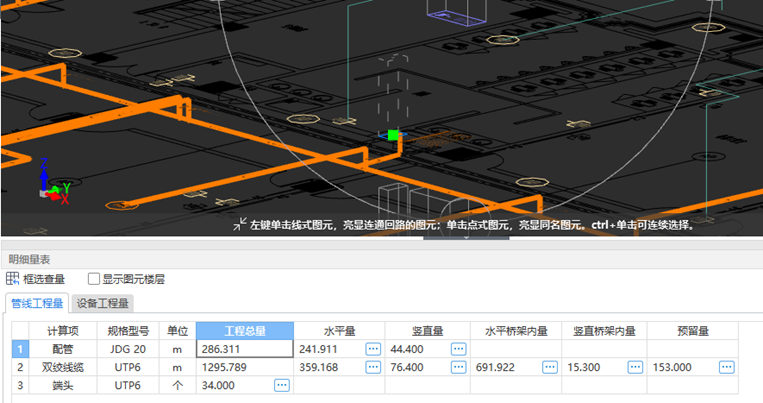Click ellipsis button next to 359.168
Screen dimensions: 763x403
point(373,367)
